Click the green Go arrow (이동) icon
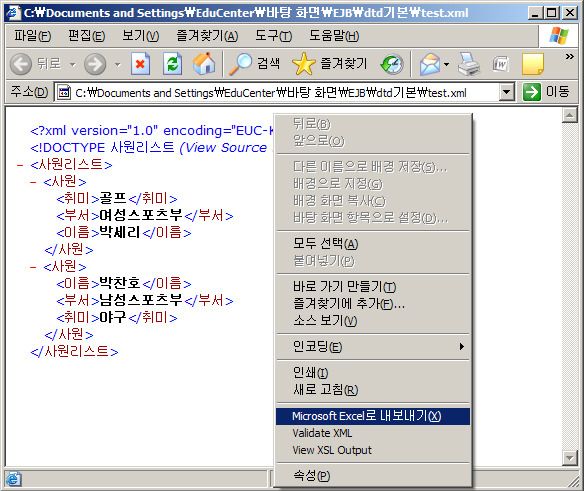The image size is (584, 491). (531, 92)
